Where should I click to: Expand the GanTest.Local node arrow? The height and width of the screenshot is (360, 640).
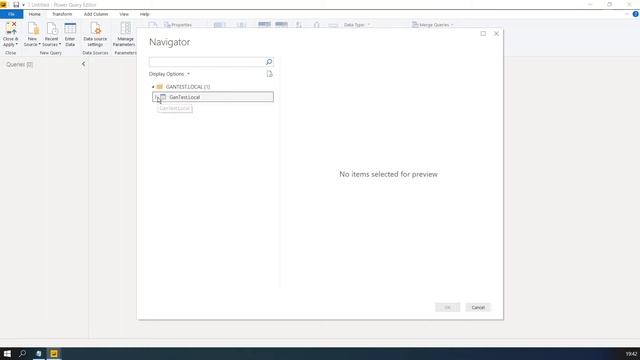156,97
